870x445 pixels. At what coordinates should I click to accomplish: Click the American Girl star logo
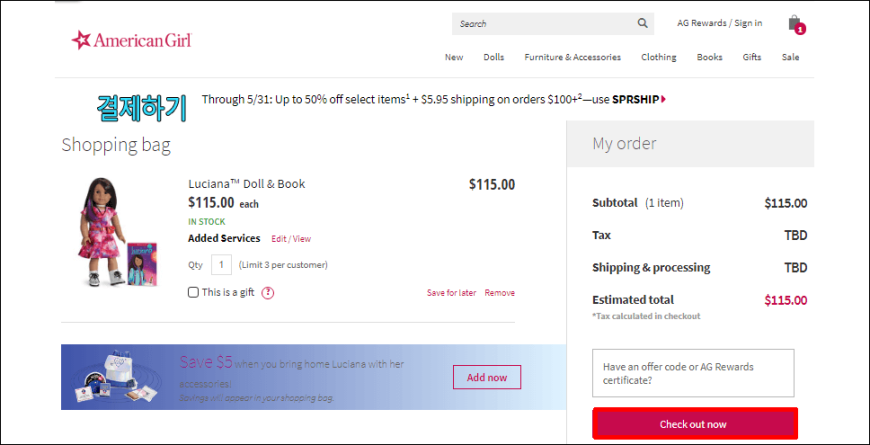tap(81, 40)
